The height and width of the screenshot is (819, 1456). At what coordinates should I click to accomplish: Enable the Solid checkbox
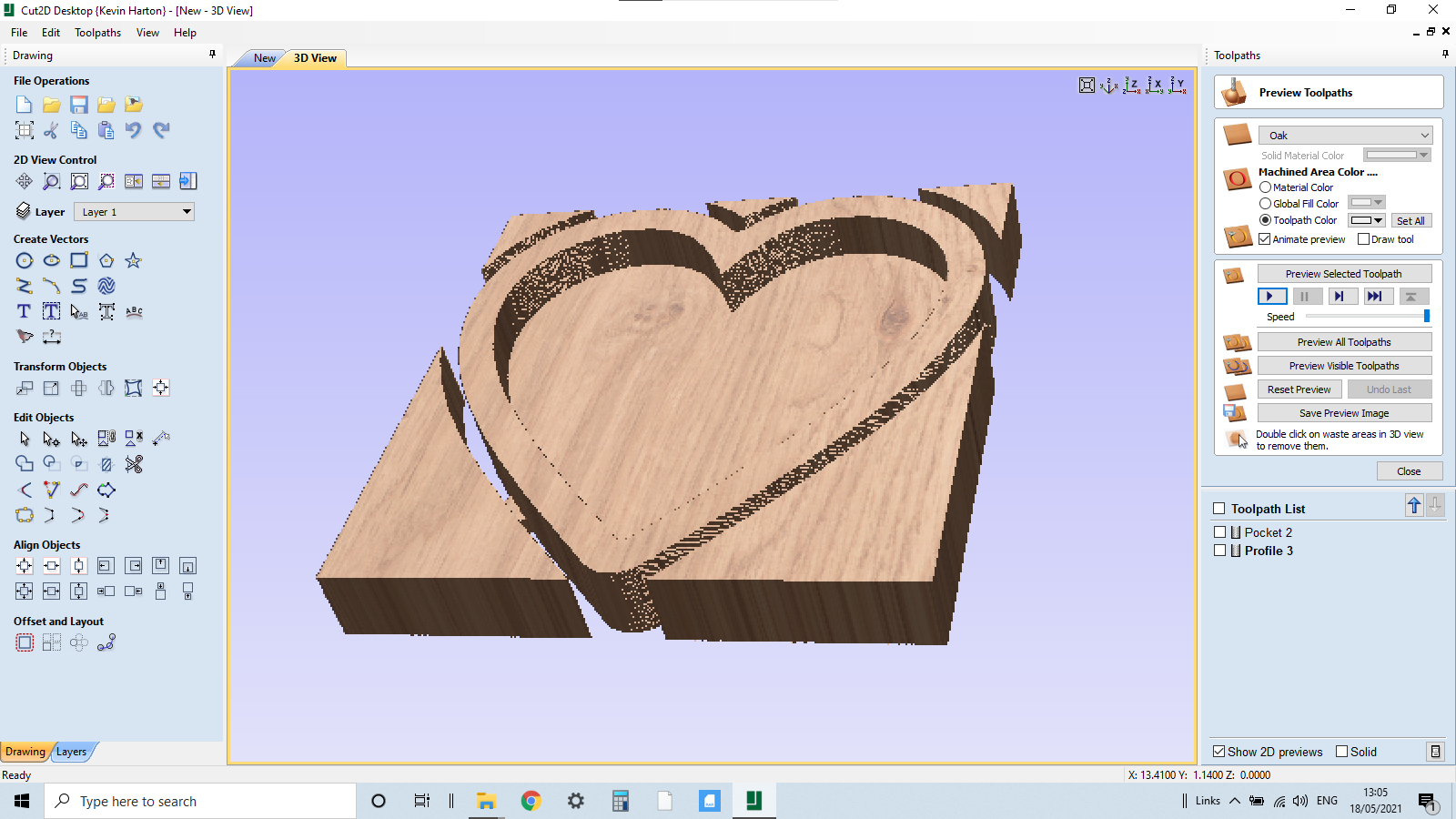point(1341,752)
